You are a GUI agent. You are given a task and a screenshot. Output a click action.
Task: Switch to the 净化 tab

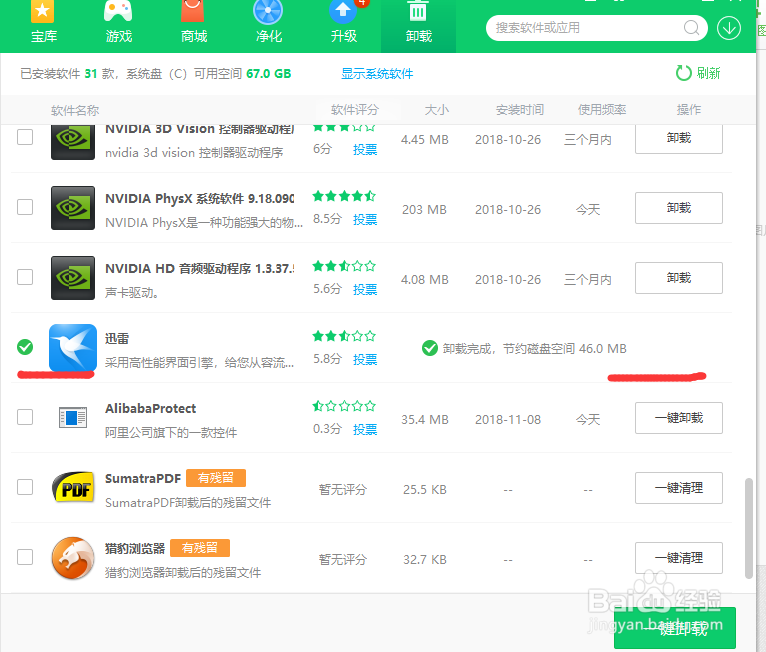click(x=269, y=23)
